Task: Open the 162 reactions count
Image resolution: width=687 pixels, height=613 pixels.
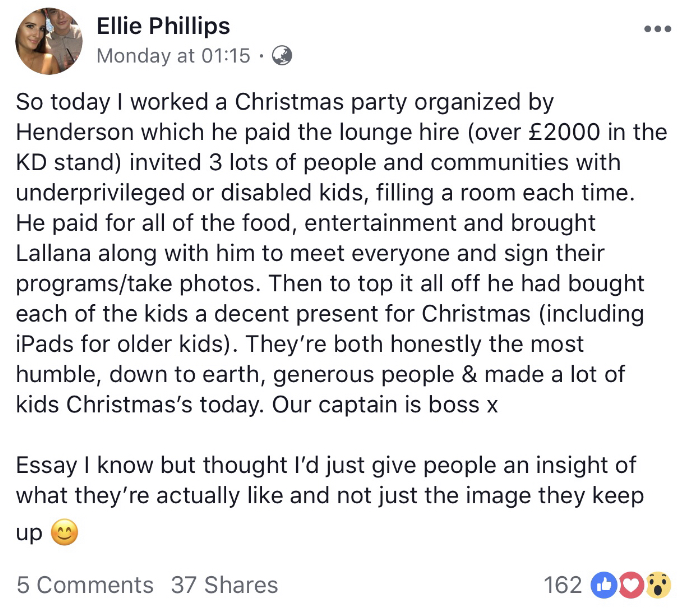Action: pos(563,585)
